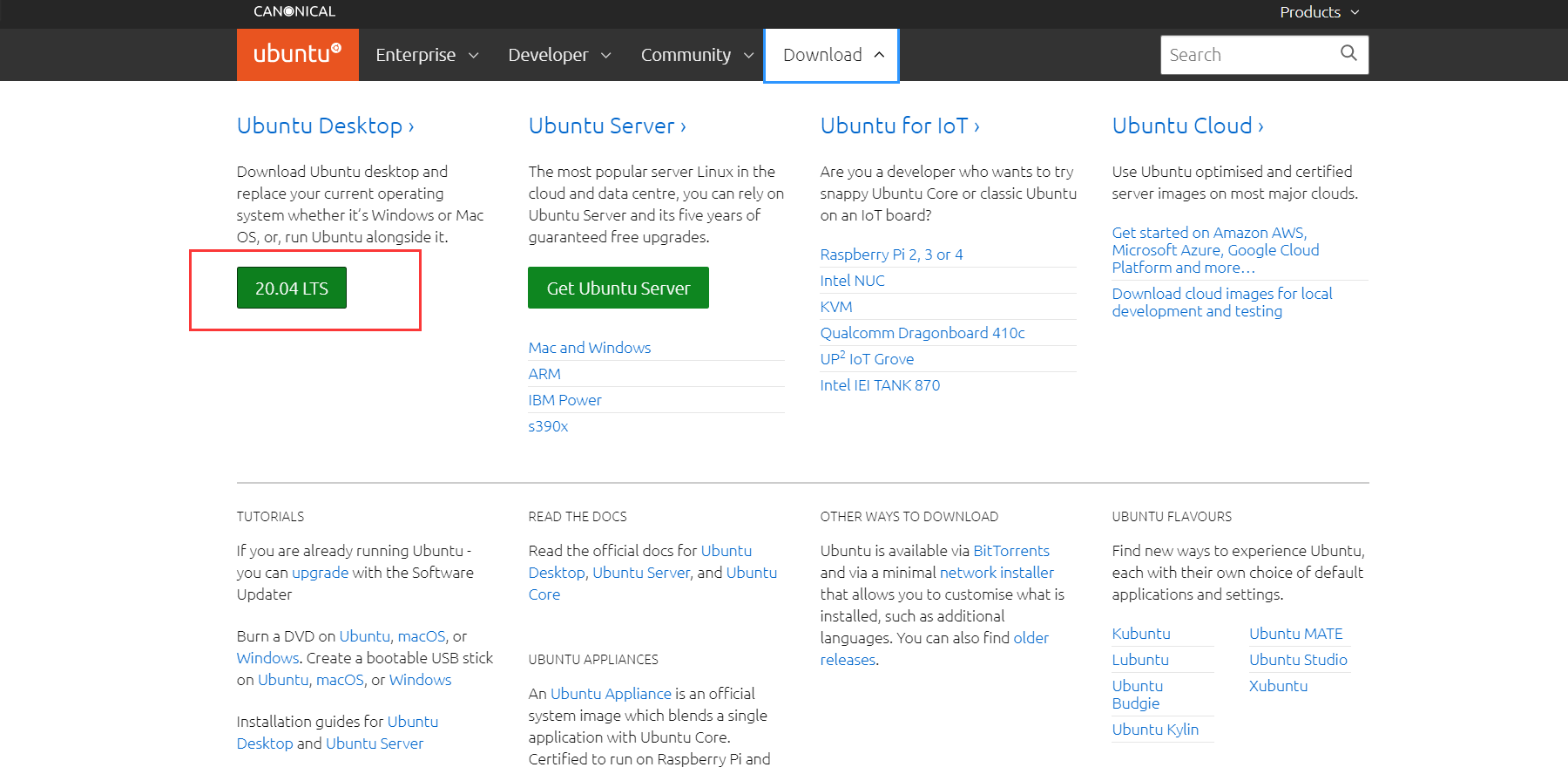Open the Canonical logo link
The image size is (1568, 774).
coord(294,11)
